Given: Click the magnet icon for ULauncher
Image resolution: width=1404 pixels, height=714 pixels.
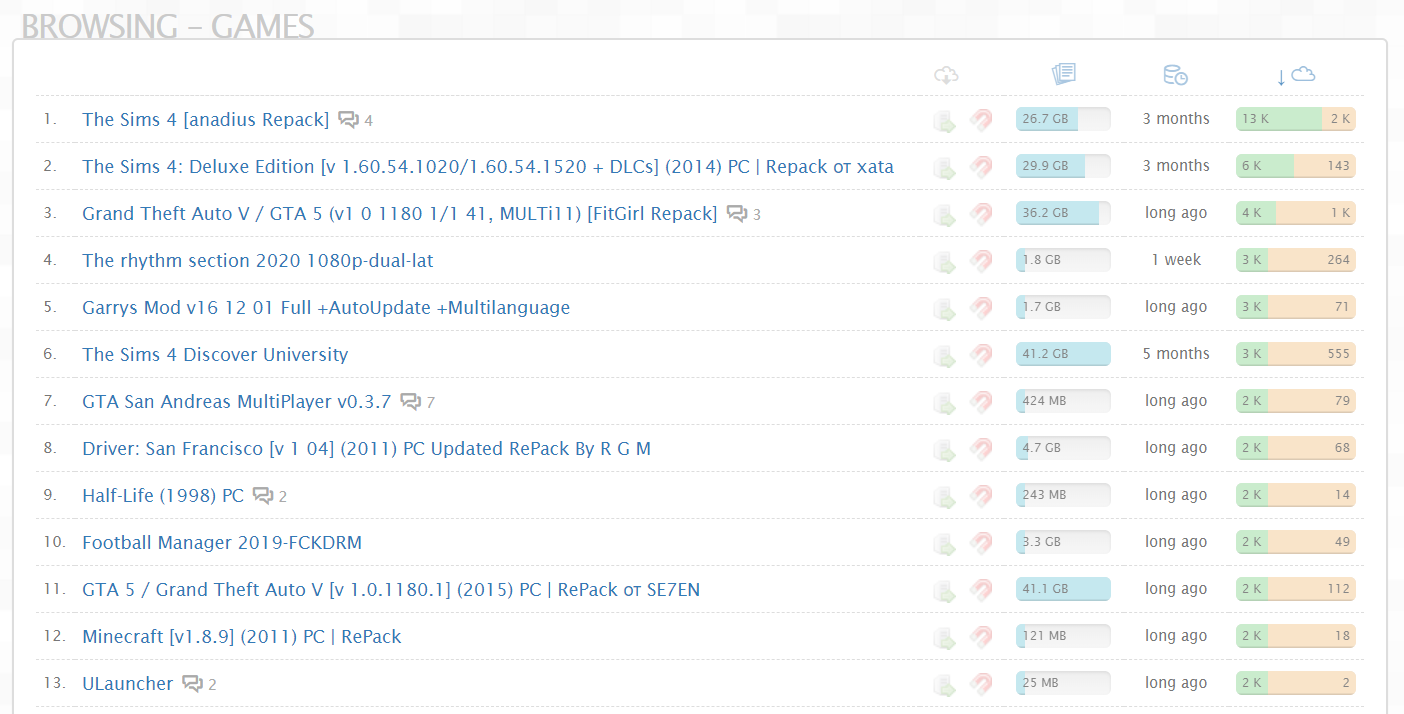Looking at the screenshot, I should 981,684.
